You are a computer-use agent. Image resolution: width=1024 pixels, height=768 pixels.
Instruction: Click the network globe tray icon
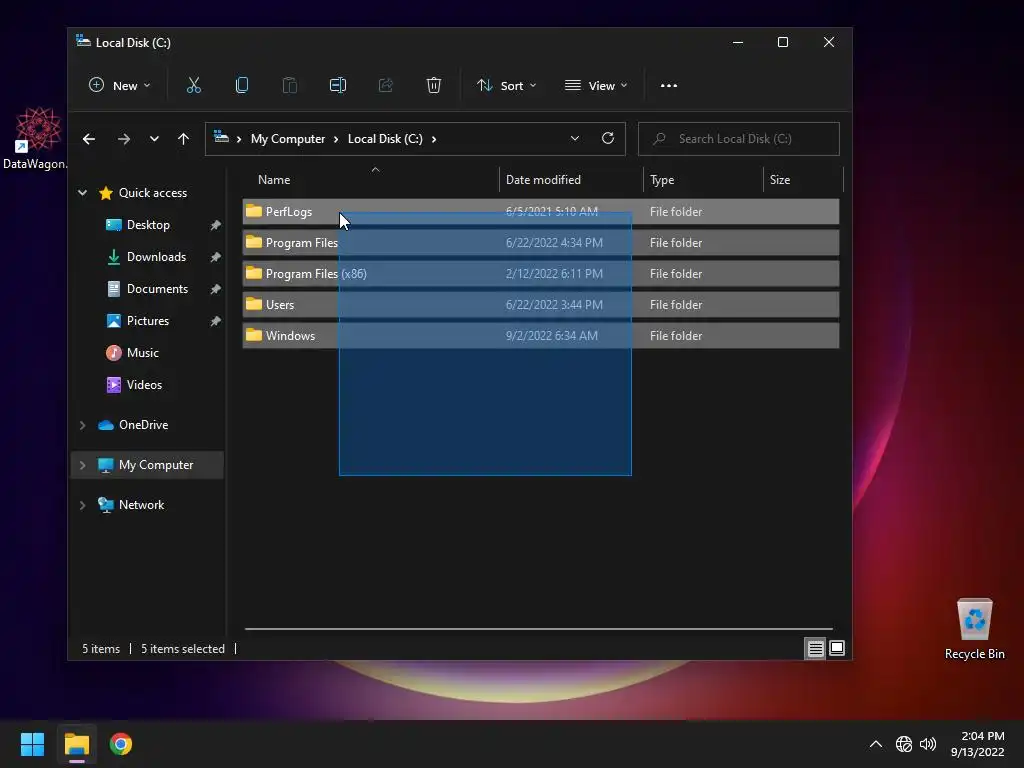(904, 744)
